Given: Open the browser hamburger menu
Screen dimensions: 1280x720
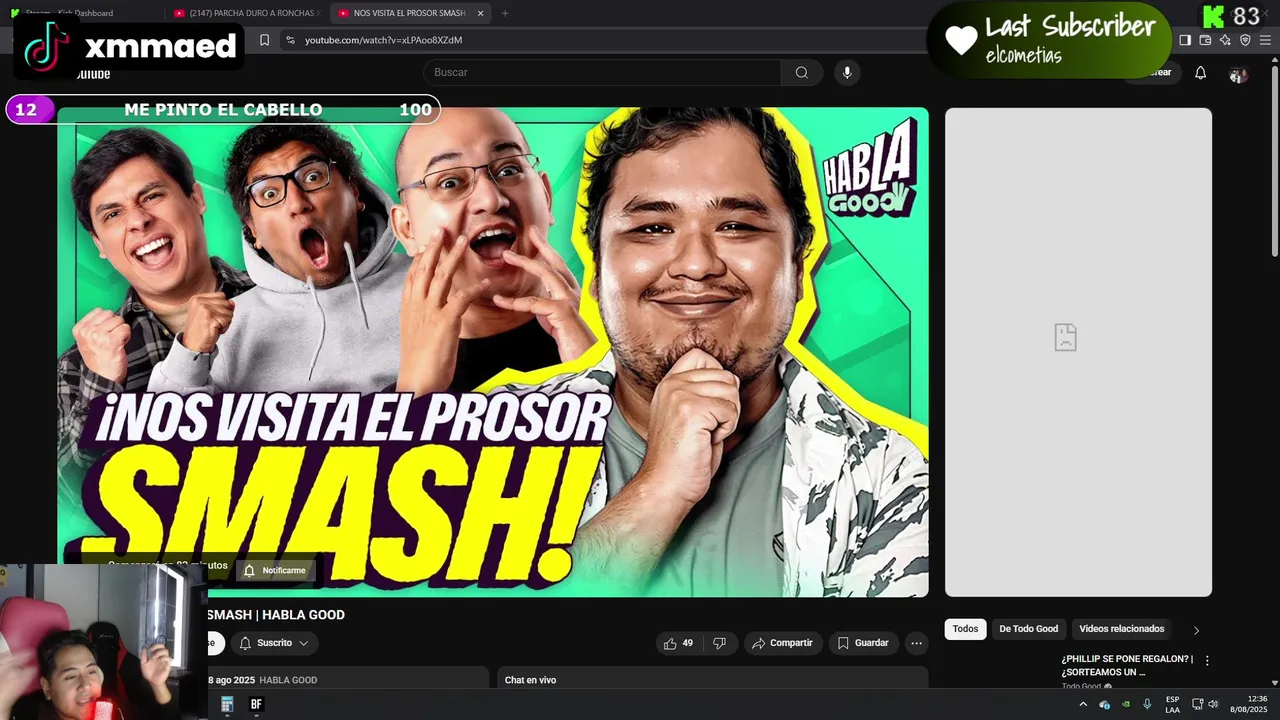Looking at the screenshot, I should pyautogui.click(x=1265, y=40).
